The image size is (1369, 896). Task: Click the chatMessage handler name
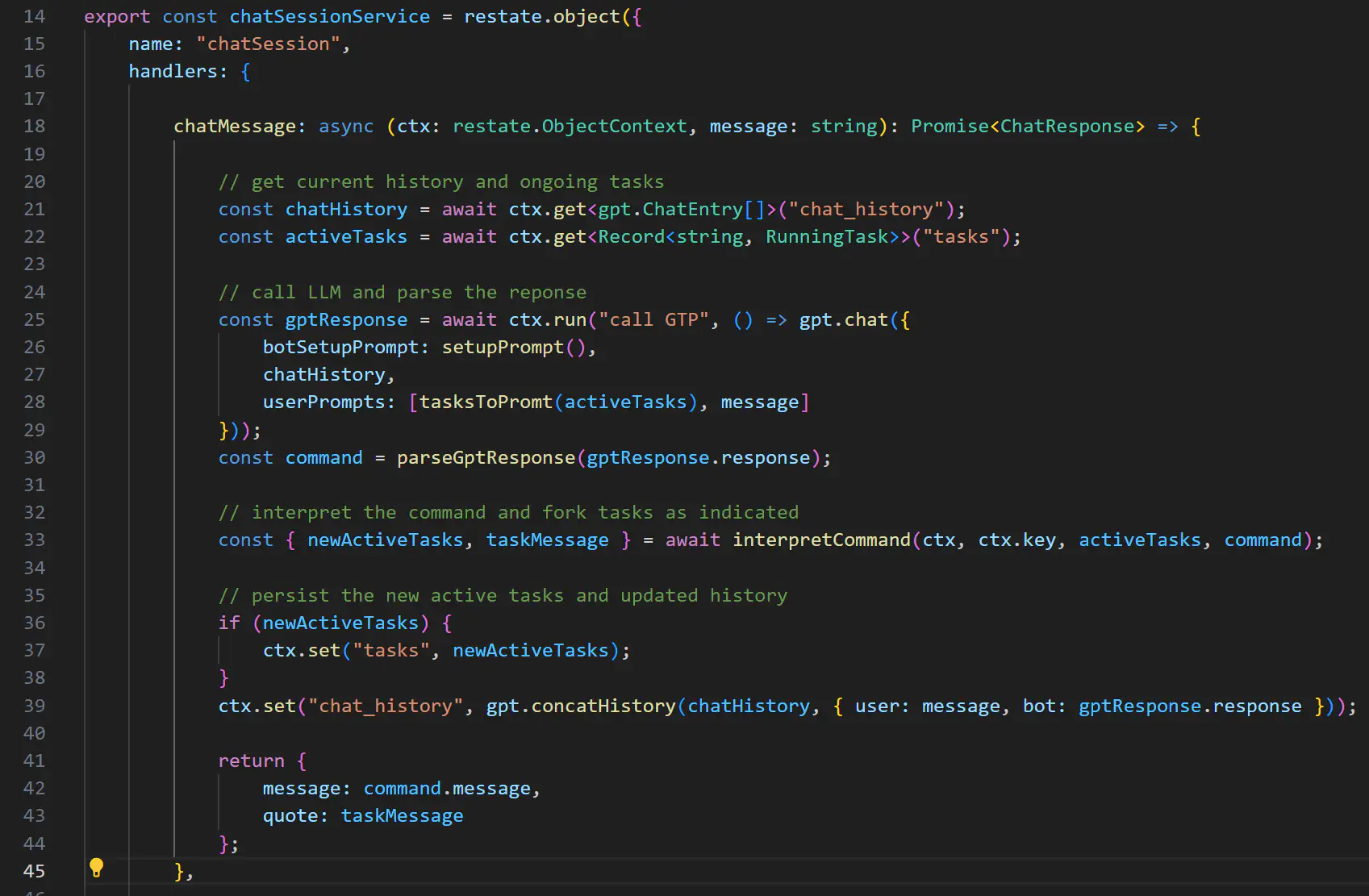tap(234, 126)
